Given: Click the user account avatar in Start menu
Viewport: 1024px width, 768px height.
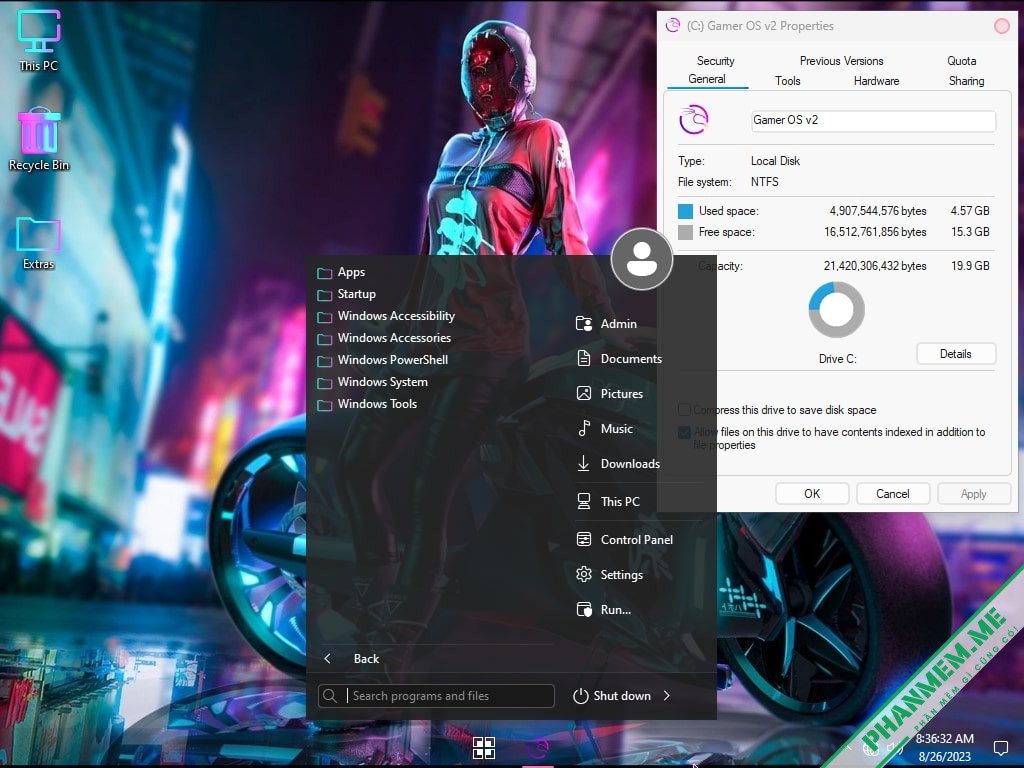Looking at the screenshot, I should [642, 259].
